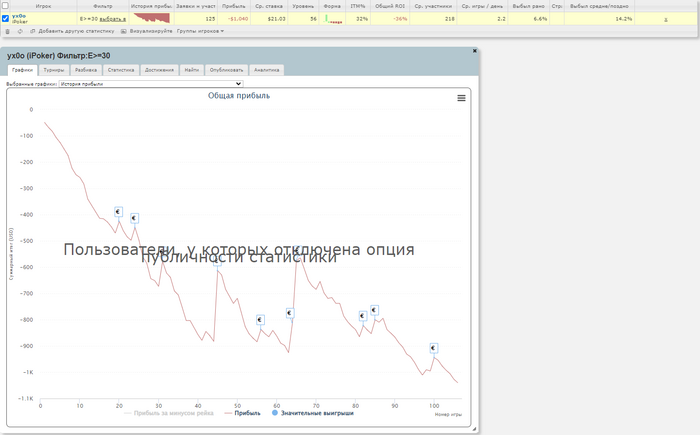Image resolution: width=700 pixels, height=435 pixels.
Task: Sort by the Ср. участники column header
Action: tap(433, 6)
